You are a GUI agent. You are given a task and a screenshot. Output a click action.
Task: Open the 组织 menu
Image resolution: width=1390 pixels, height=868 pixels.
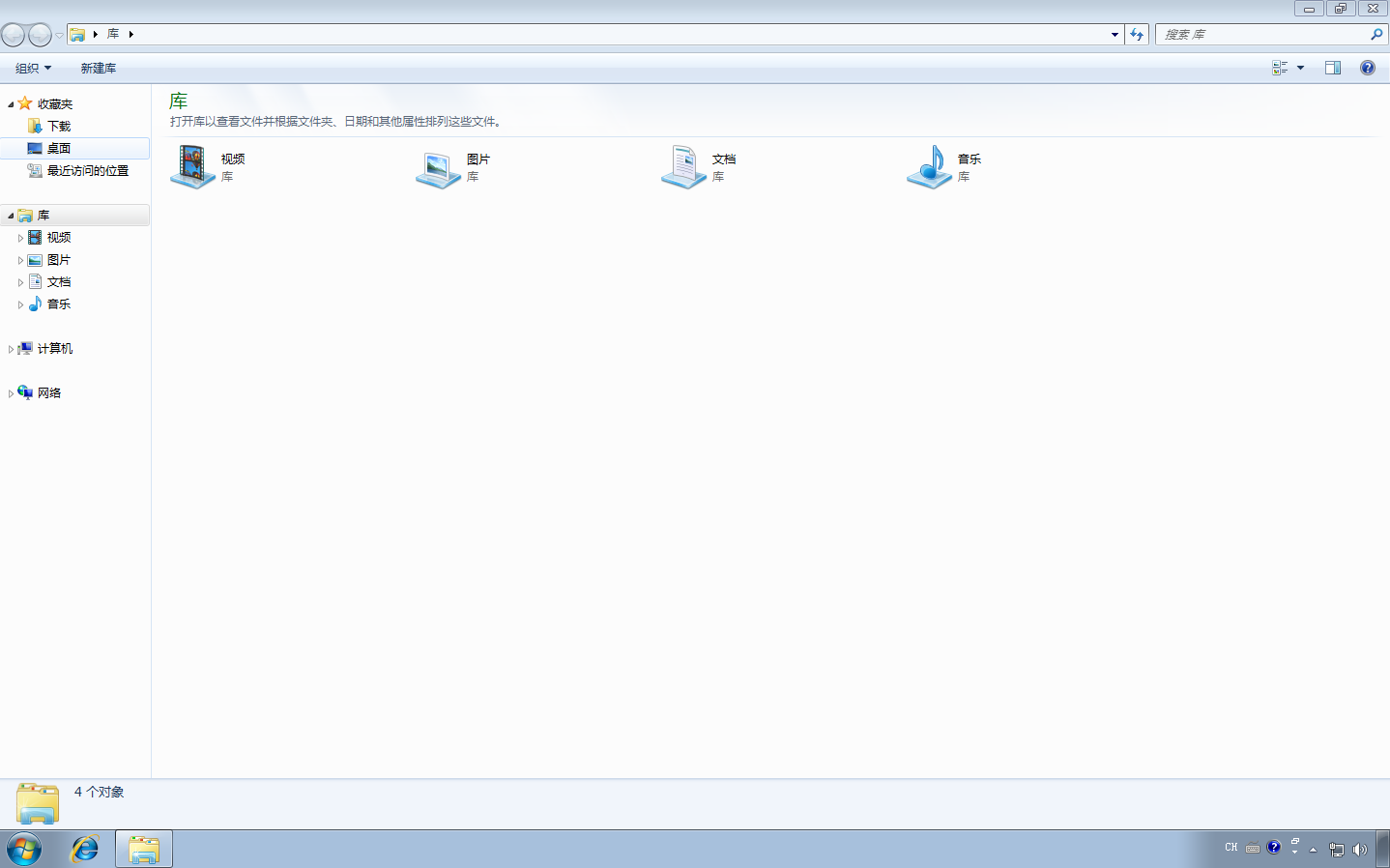click(33, 68)
